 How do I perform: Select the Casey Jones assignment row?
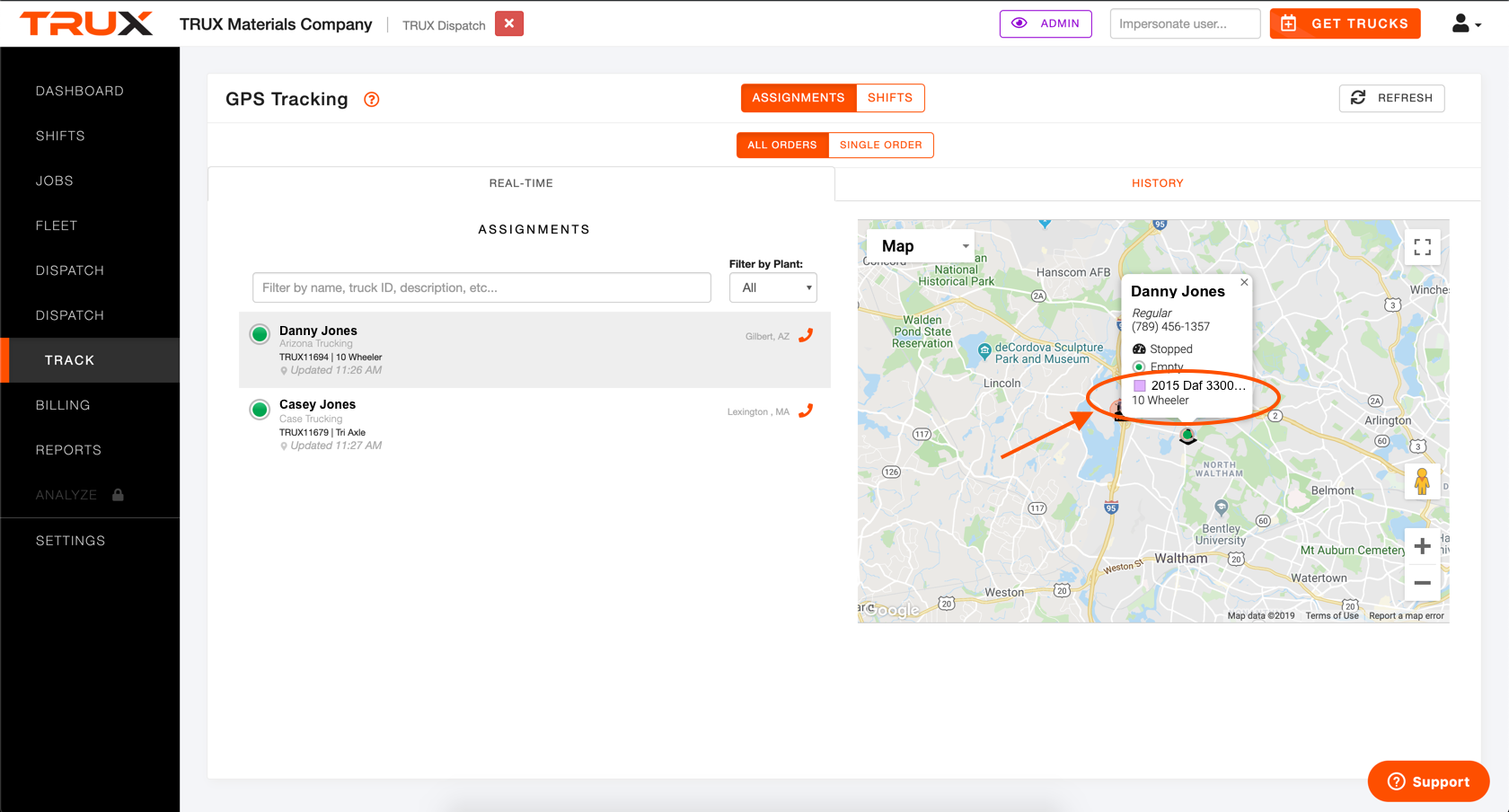tap(534, 425)
